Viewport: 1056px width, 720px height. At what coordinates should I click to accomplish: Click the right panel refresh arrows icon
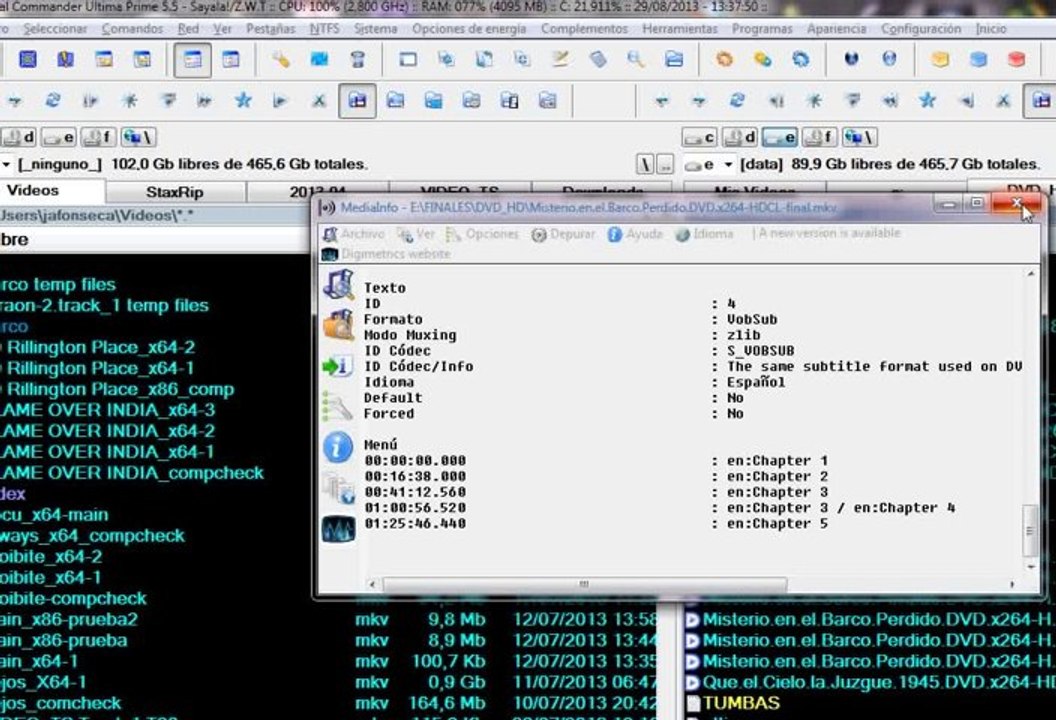point(737,101)
